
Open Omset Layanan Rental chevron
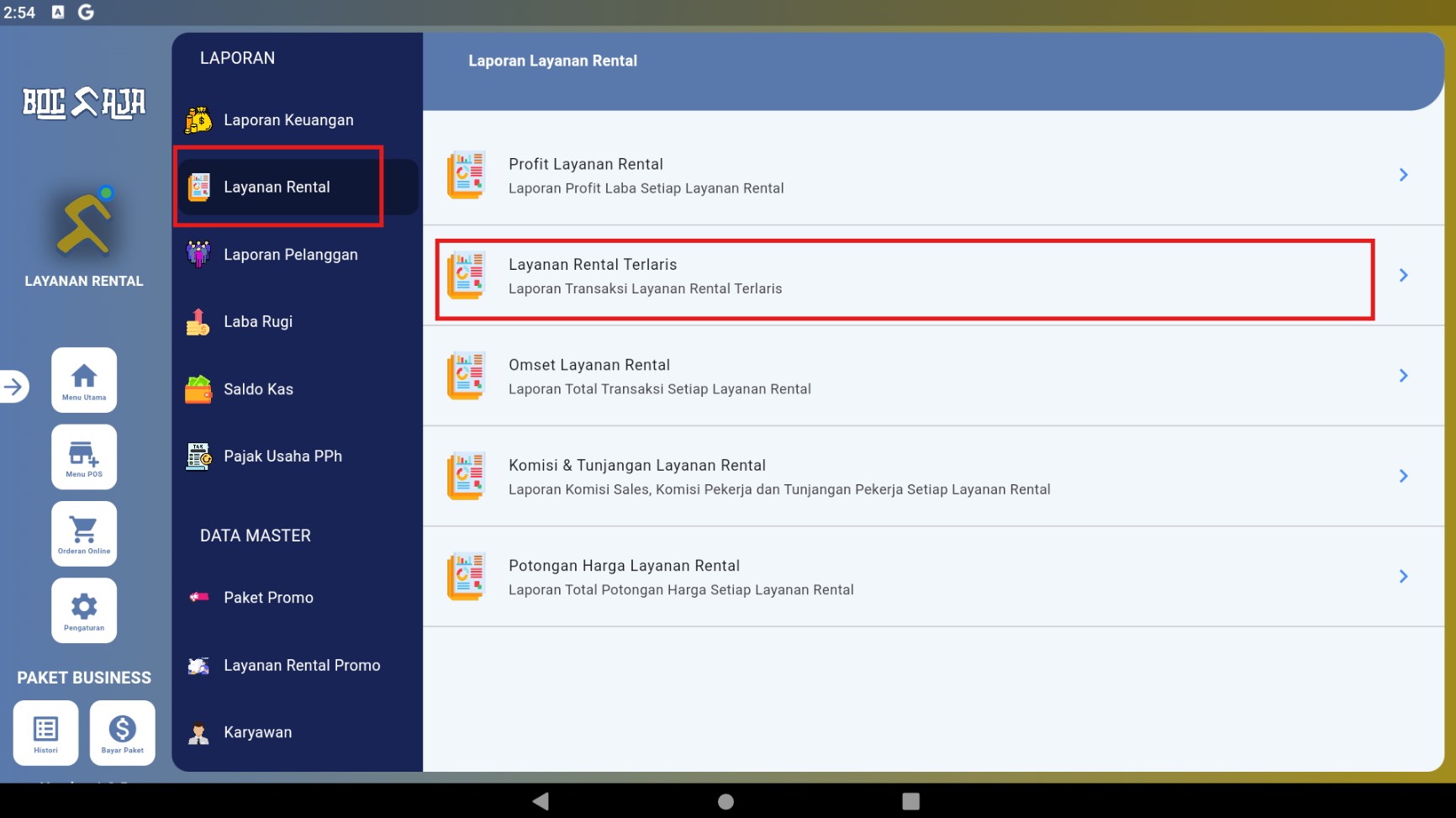point(1403,376)
